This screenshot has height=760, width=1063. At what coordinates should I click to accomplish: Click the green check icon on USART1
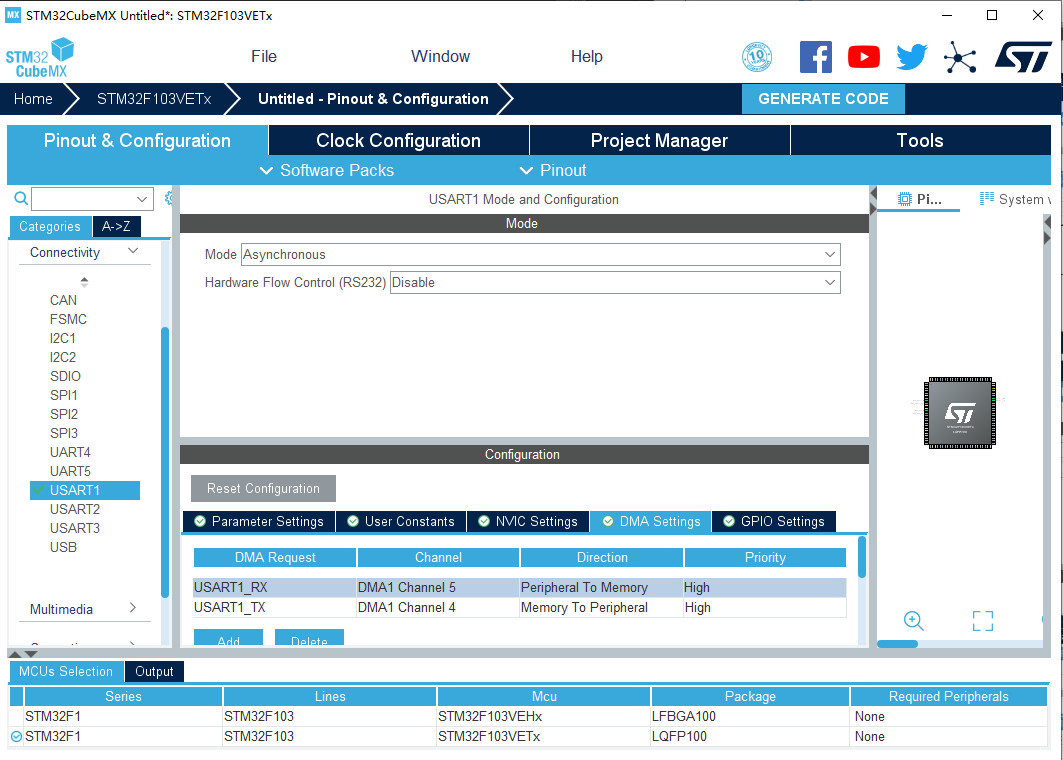[39, 489]
